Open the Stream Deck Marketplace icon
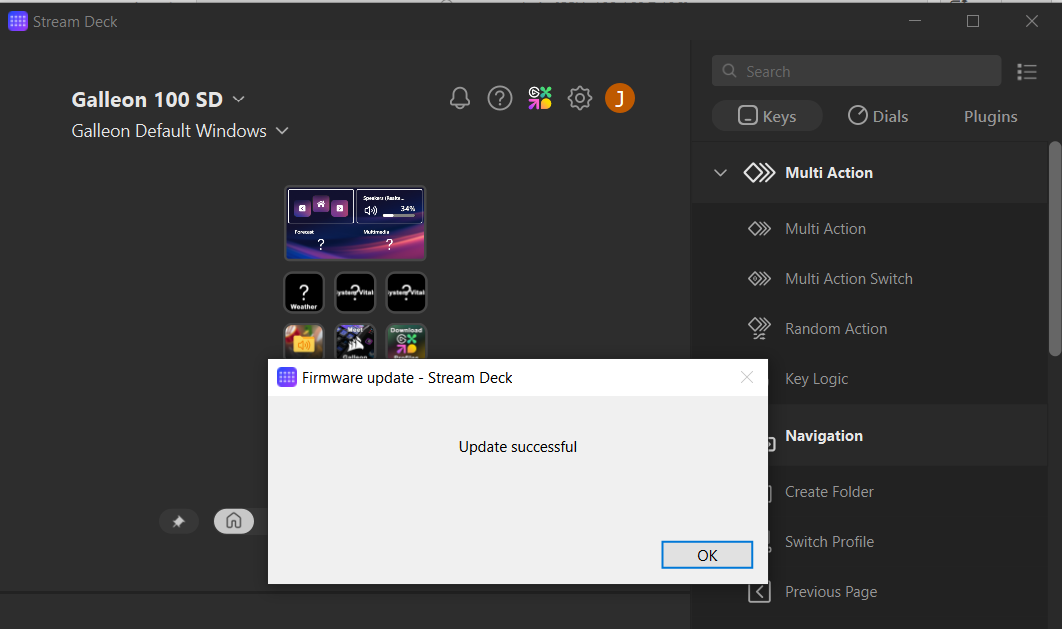The width and height of the screenshot is (1062, 629). [x=540, y=98]
